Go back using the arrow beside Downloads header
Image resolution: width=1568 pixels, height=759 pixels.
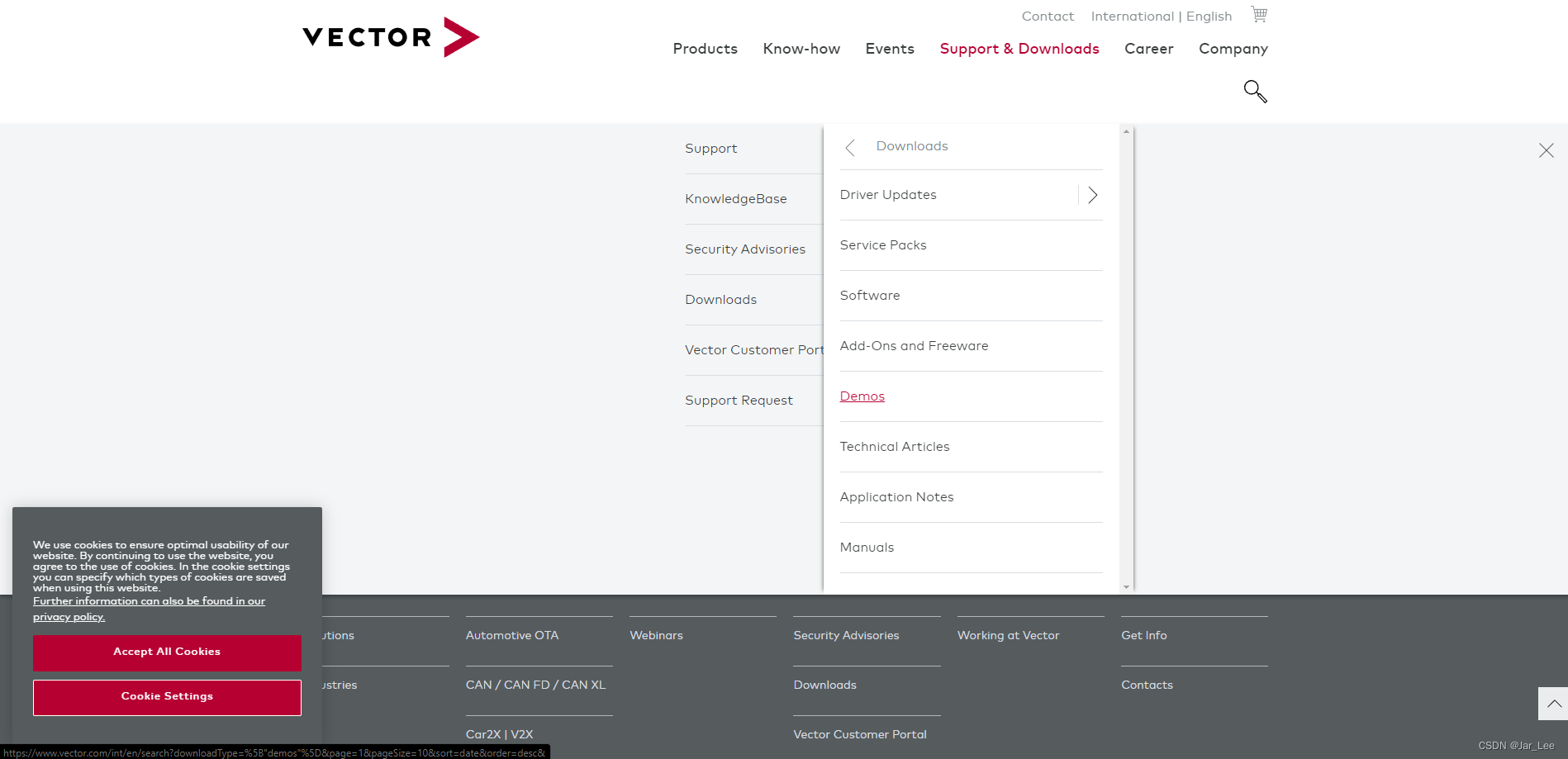[850, 147]
